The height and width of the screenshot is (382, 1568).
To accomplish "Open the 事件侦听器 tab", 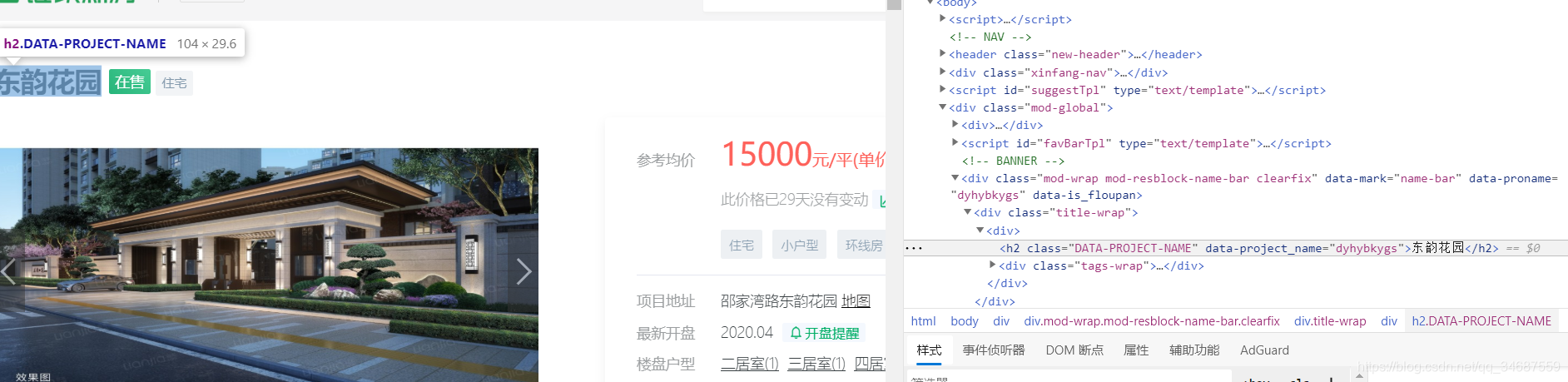I will tap(994, 350).
